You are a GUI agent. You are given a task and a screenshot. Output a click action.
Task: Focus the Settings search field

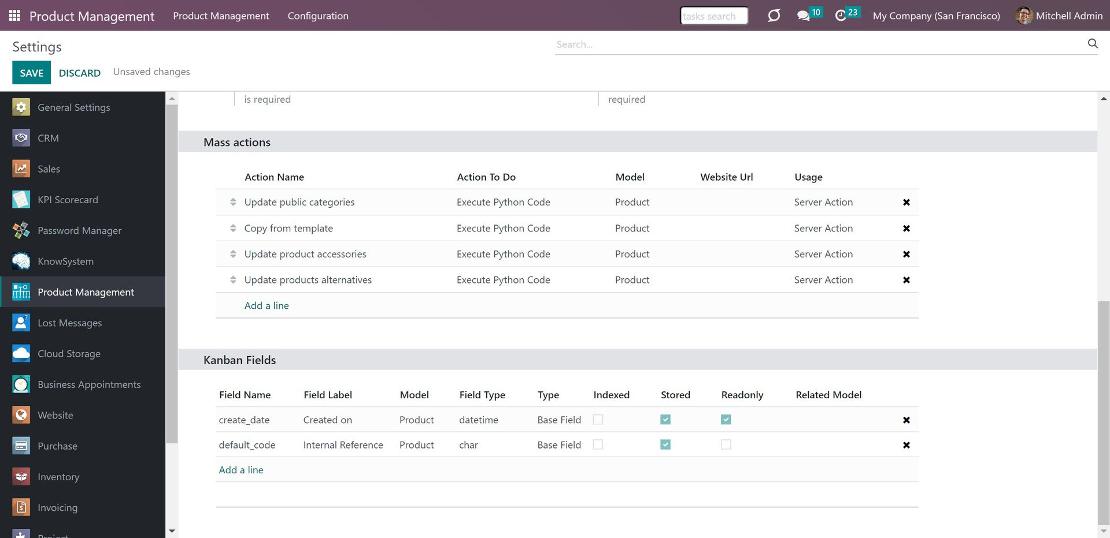820,45
